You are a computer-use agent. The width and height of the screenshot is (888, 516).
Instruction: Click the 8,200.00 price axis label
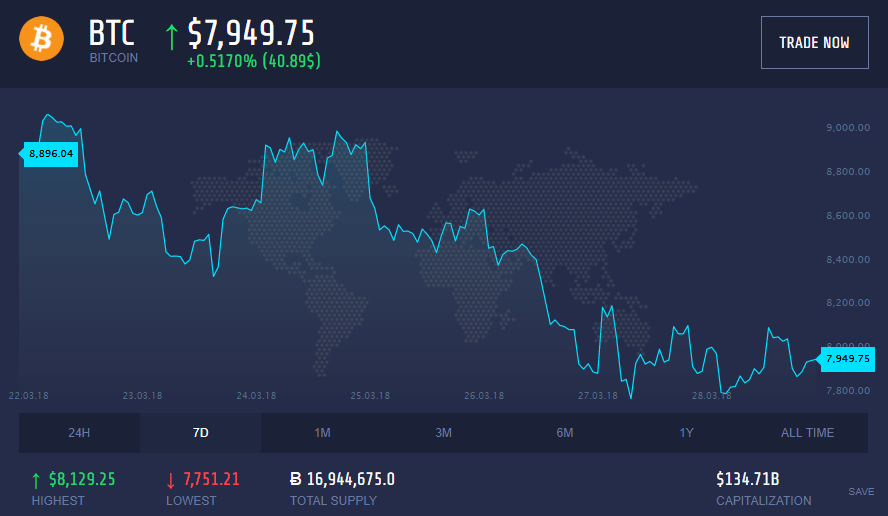click(x=848, y=302)
